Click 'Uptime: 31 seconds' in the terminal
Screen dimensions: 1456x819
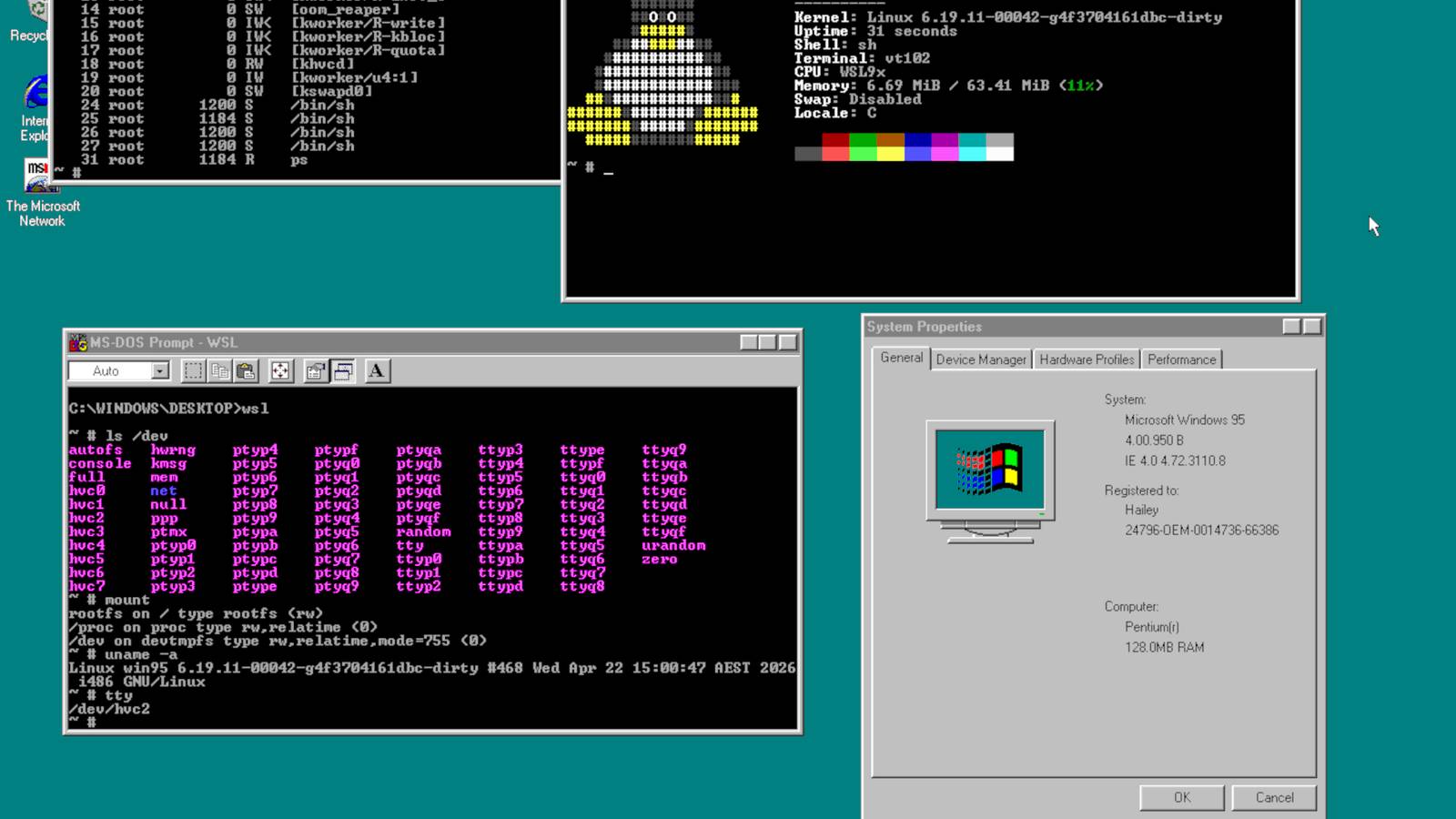[875, 31]
